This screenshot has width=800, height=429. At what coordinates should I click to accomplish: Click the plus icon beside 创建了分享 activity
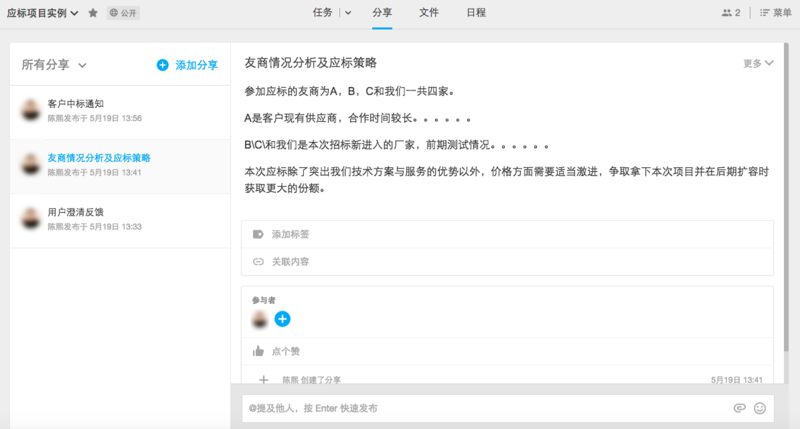coord(263,380)
